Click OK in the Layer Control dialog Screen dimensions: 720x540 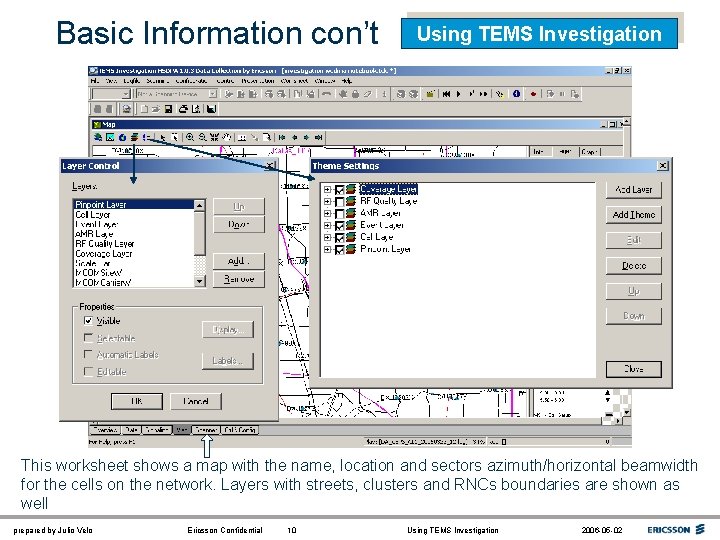137,401
